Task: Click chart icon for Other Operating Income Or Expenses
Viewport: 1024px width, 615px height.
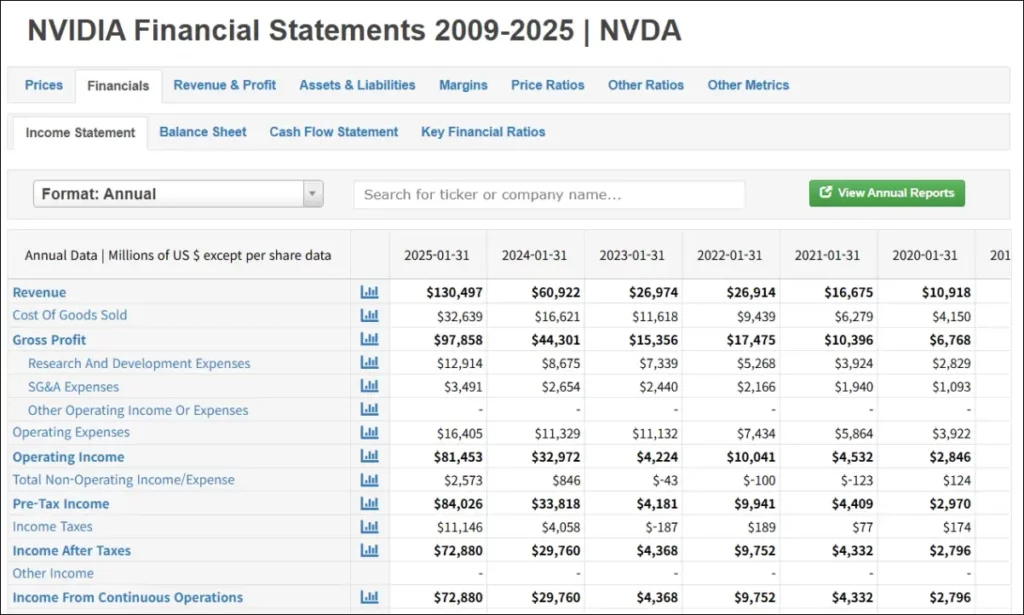Action: pyautogui.click(x=369, y=409)
